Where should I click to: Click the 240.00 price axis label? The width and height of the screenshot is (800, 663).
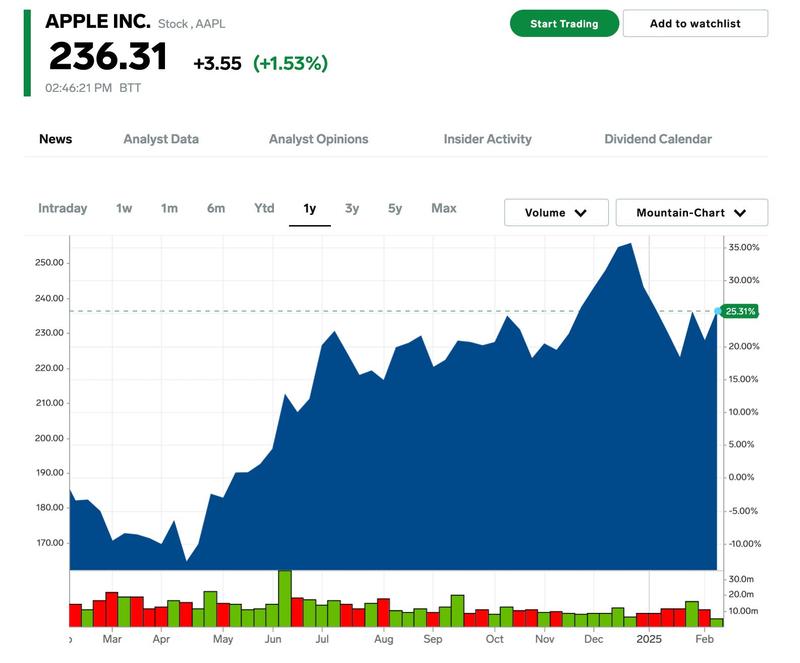49,298
